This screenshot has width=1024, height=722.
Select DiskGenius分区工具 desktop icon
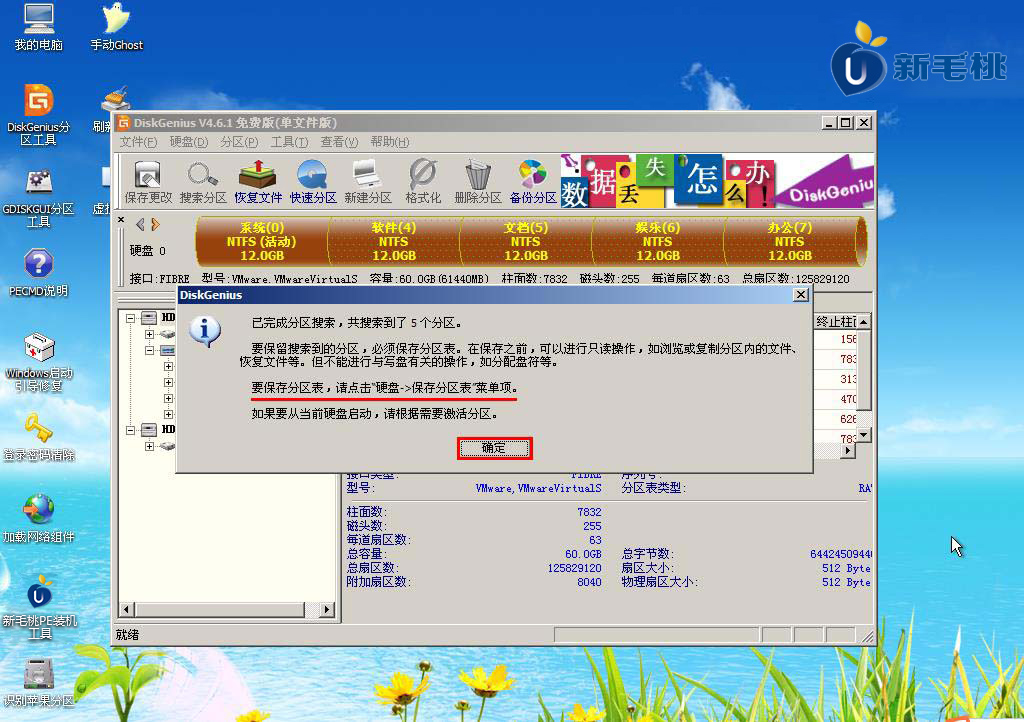point(39,115)
